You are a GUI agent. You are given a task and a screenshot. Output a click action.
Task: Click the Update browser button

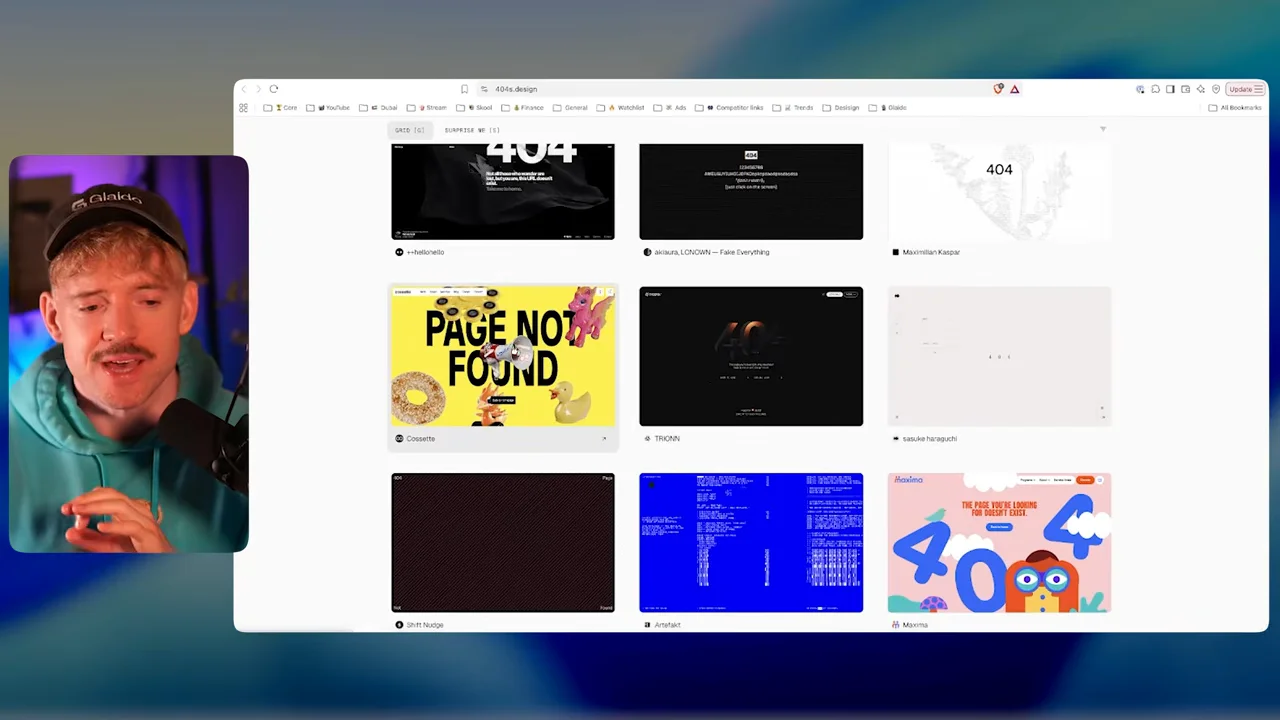point(1246,89)
